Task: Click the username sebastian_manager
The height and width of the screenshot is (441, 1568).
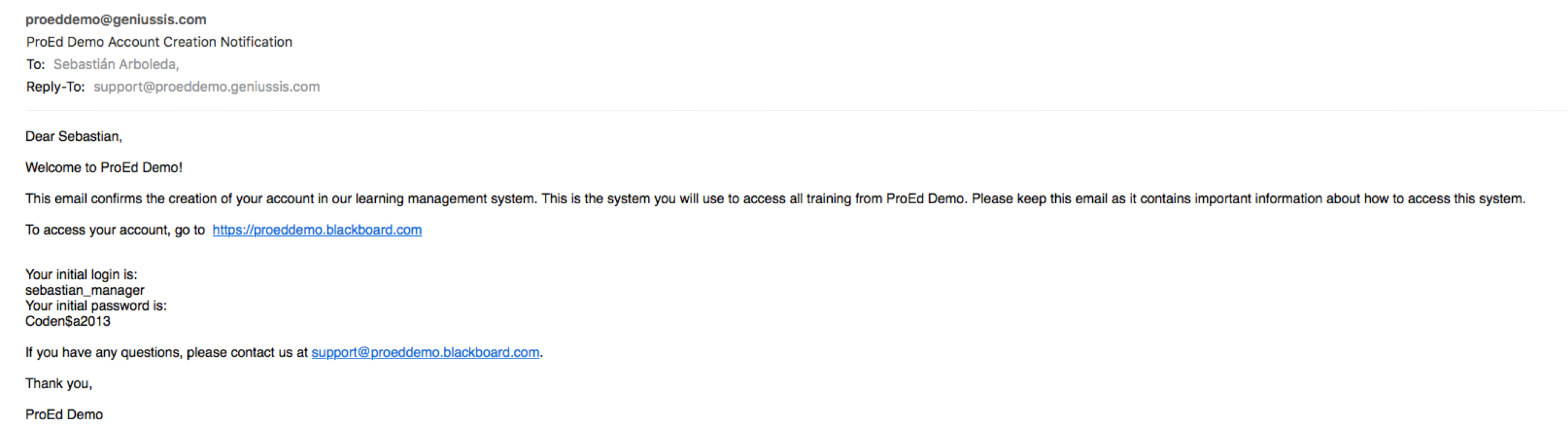Action: tap(85, 291)
